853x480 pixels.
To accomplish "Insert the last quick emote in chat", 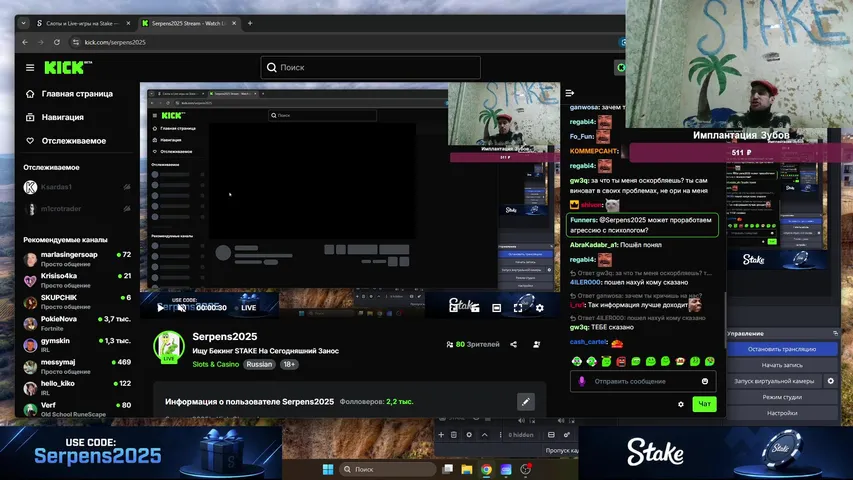I will click(x=709, y=361).
